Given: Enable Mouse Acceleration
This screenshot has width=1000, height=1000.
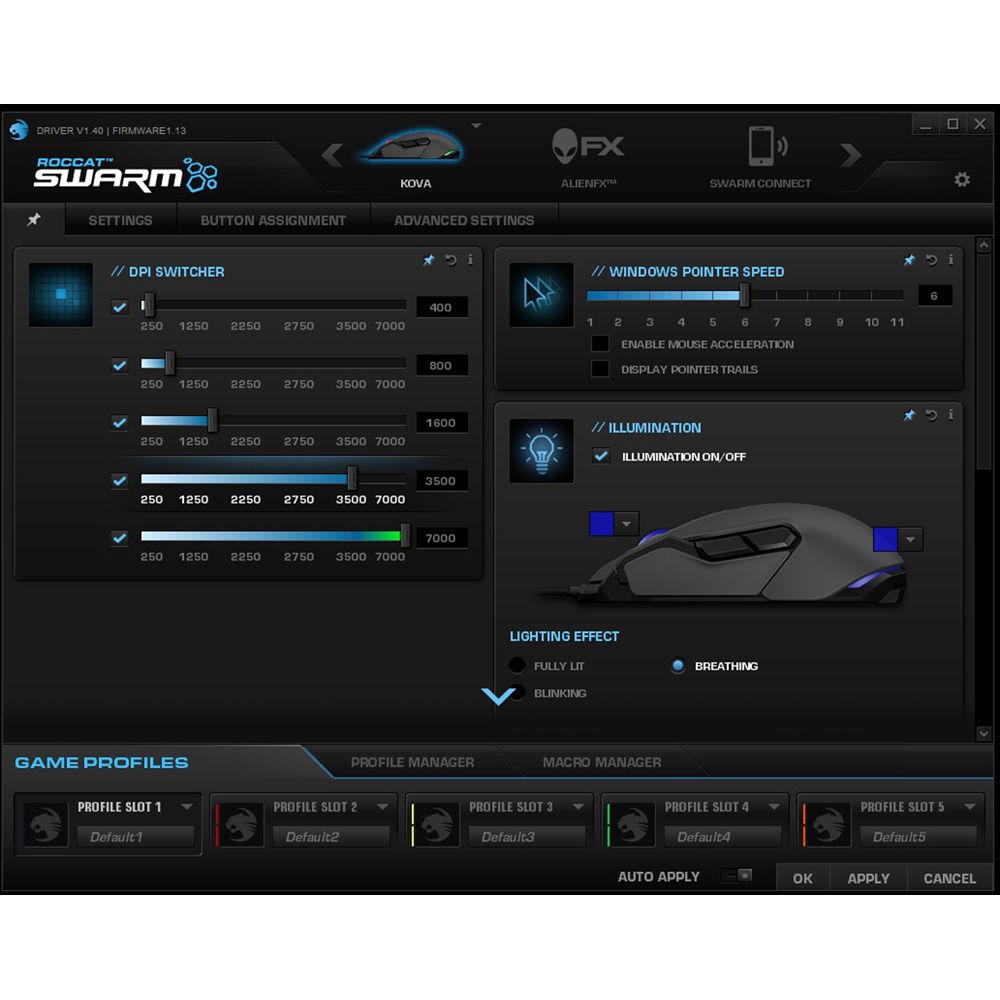Looking at the screenshot, I should (x=601, y=343).
